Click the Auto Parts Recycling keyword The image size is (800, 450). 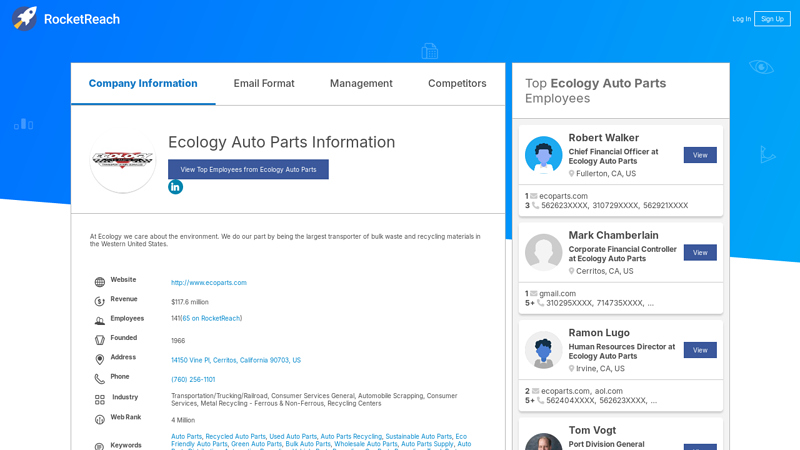pos(351,437)
